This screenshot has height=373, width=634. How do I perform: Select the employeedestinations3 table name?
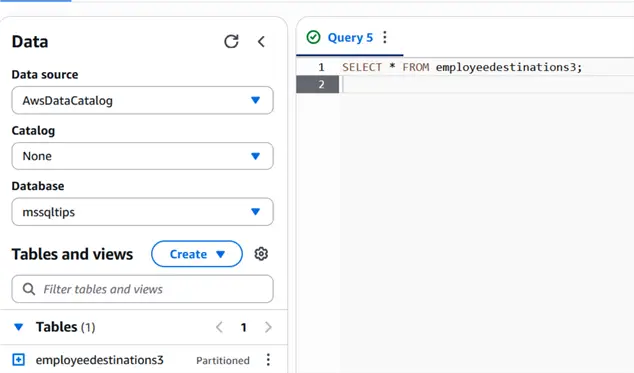99,360
